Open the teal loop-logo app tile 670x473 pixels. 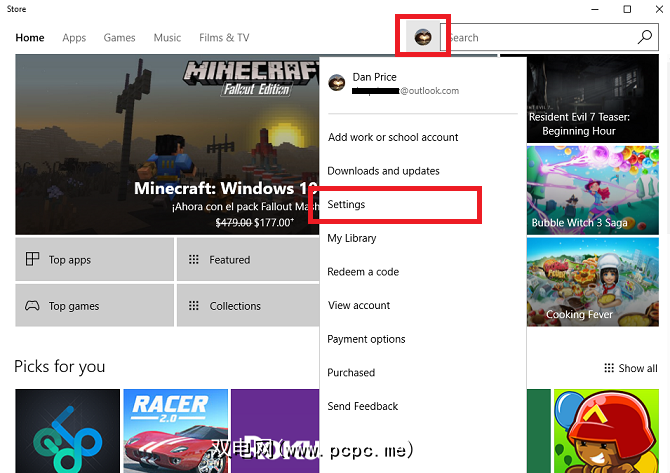point(68,431)
